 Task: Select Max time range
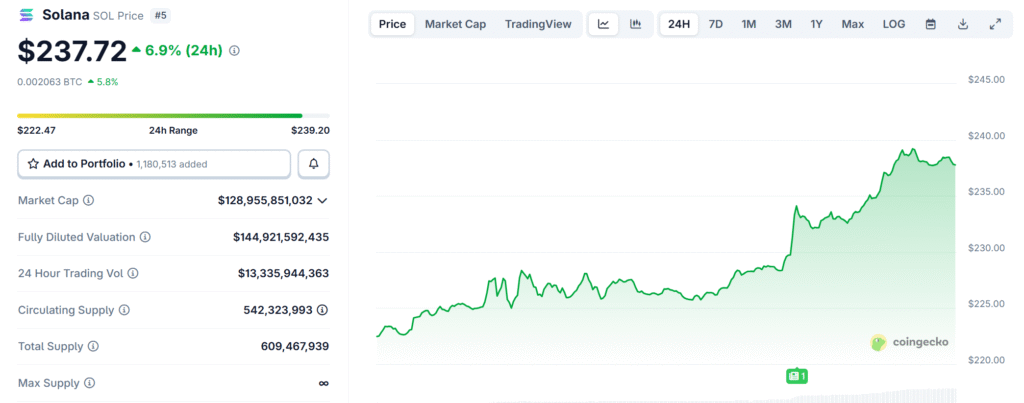pyautogui.click(x=852, y=24)
